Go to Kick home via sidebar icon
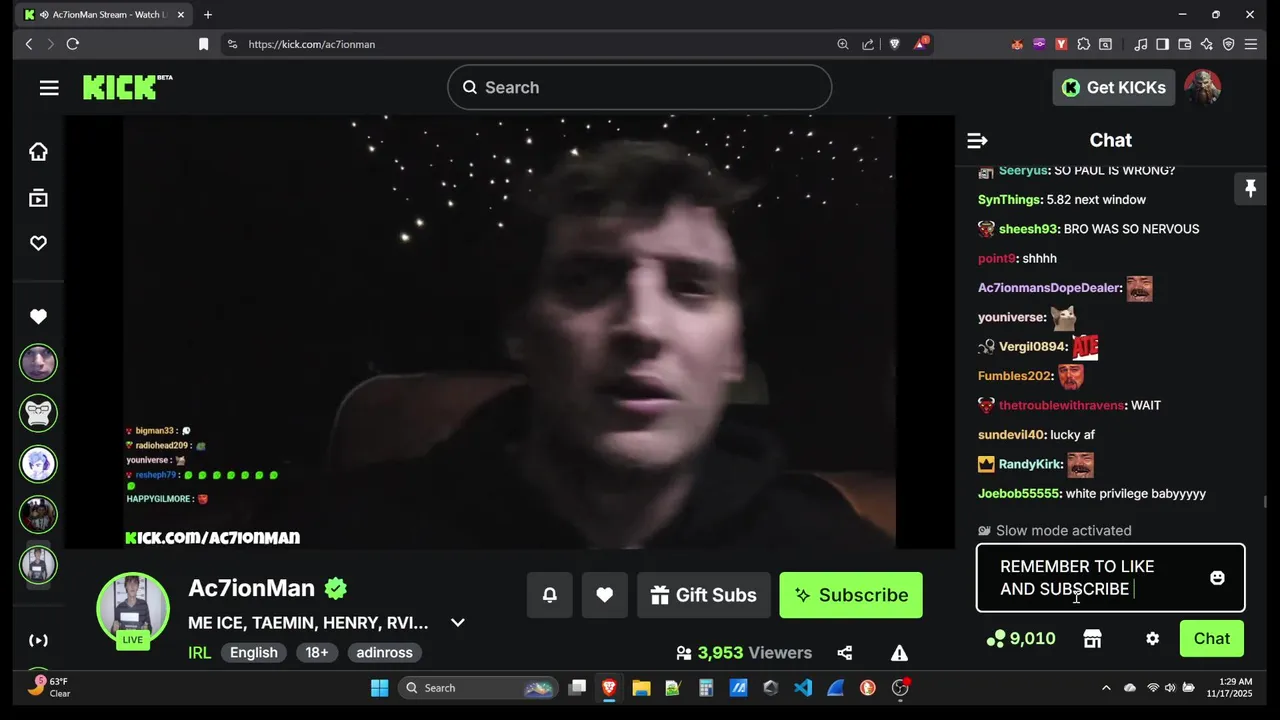 [38, 152]
